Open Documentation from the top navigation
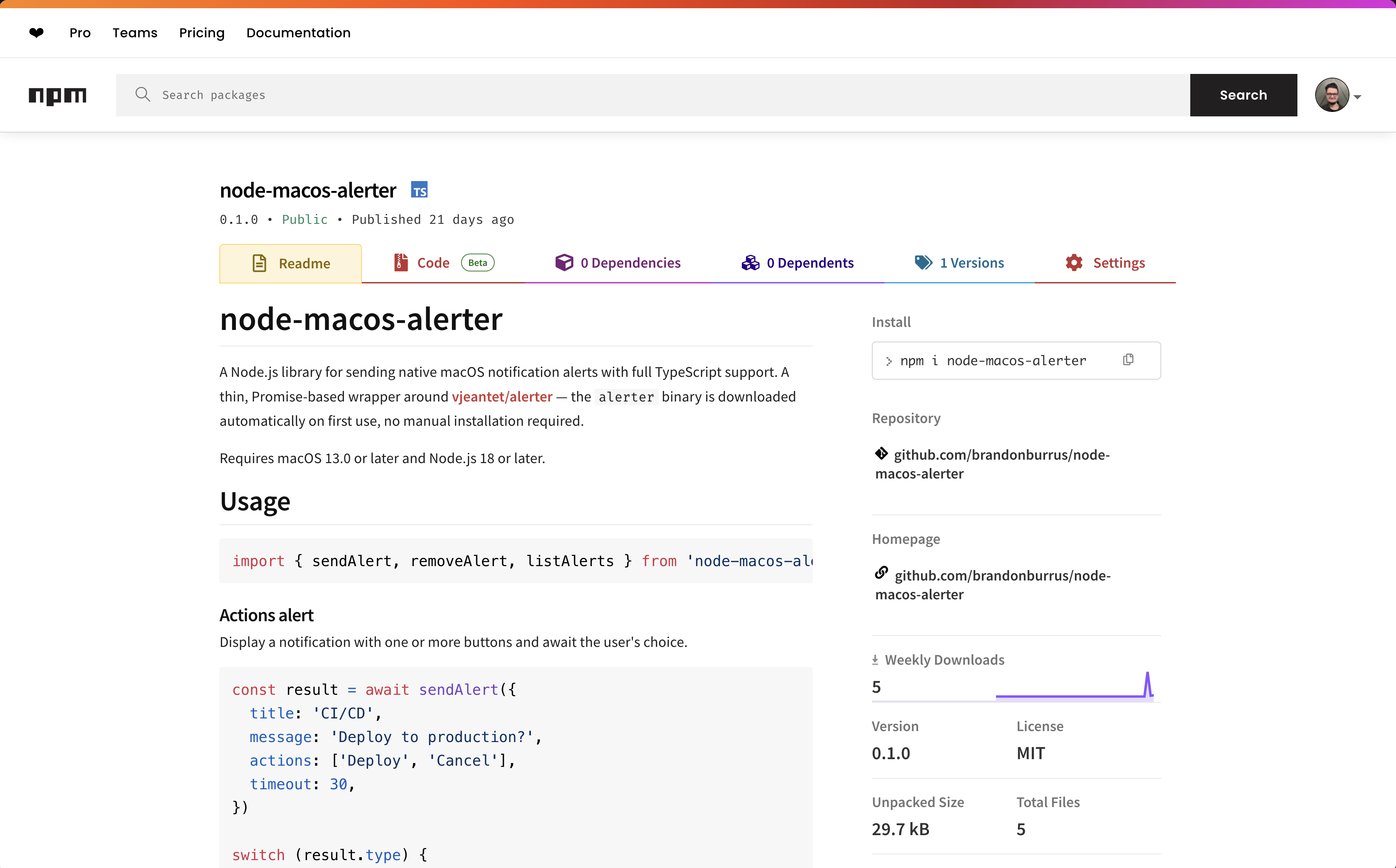 coord(298,33)
